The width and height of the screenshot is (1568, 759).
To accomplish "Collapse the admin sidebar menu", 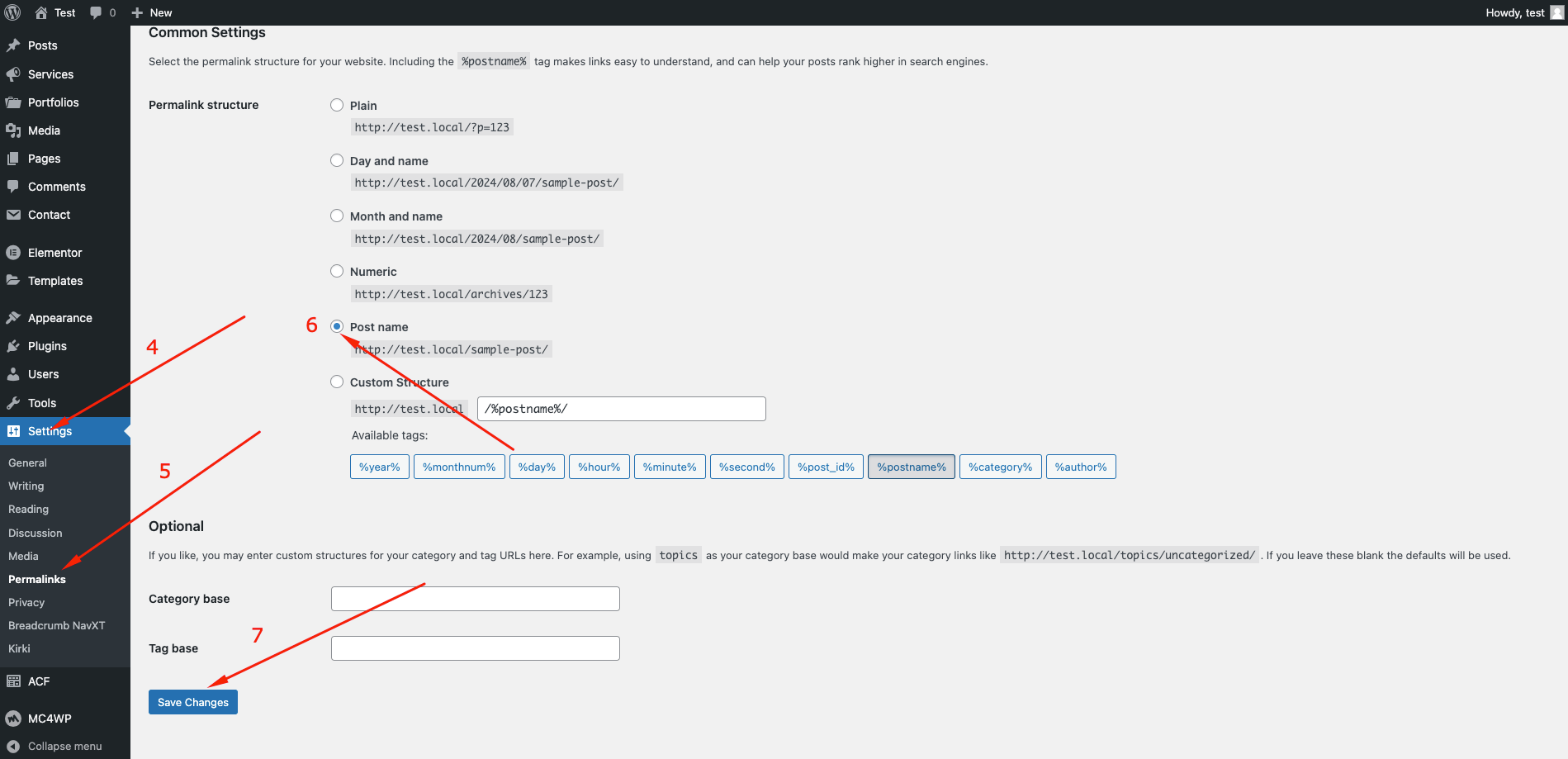I will [x=54, y=746].
